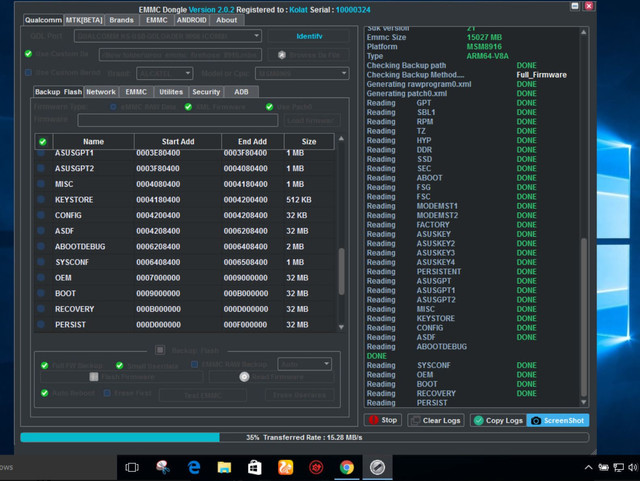Image resolution: width=640 pixels, height=481 pixels.
Task: Click the Firmware path input field
Action: (178, 120)
